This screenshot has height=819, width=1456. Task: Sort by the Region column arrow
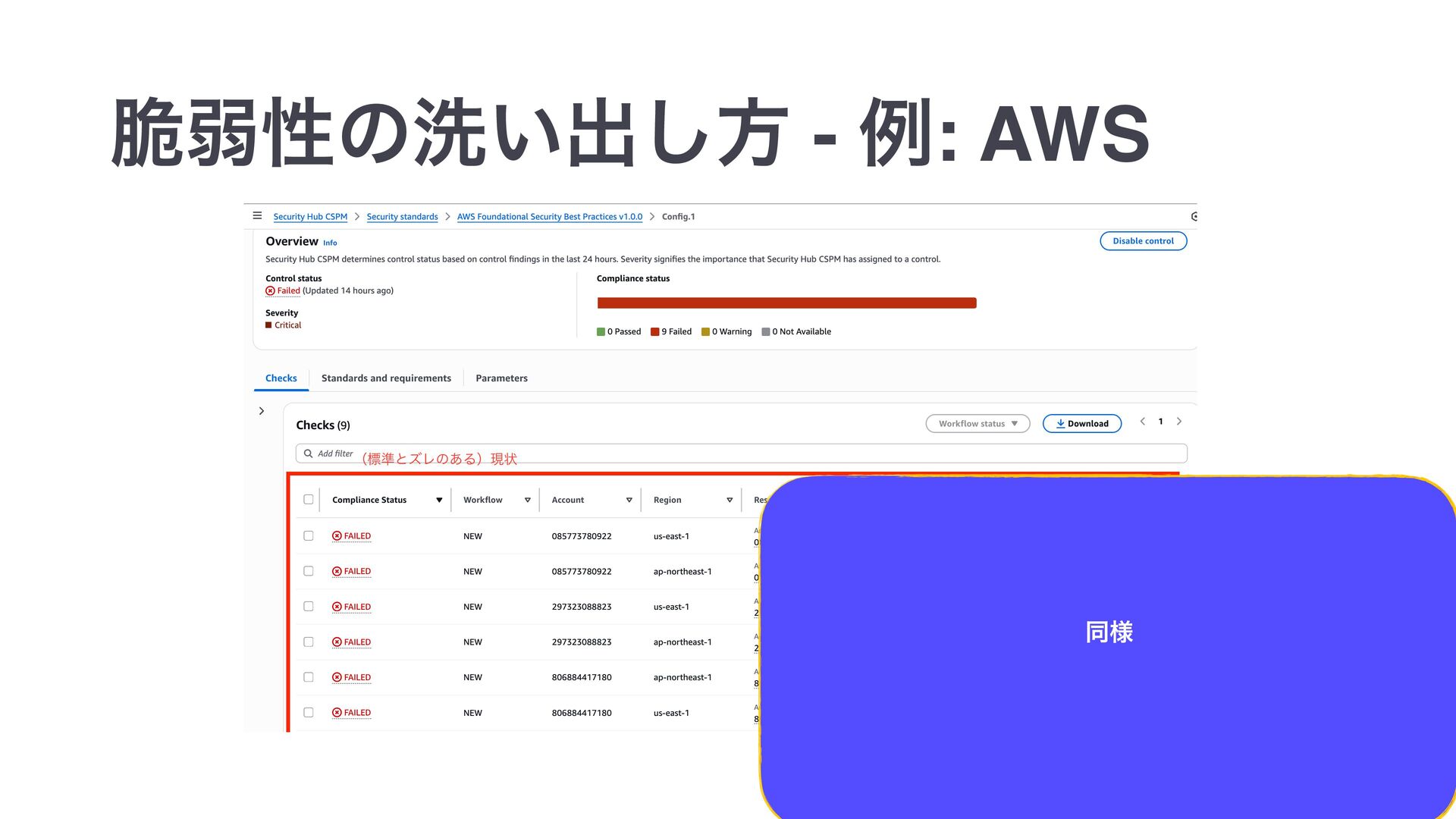pos(730,500)
